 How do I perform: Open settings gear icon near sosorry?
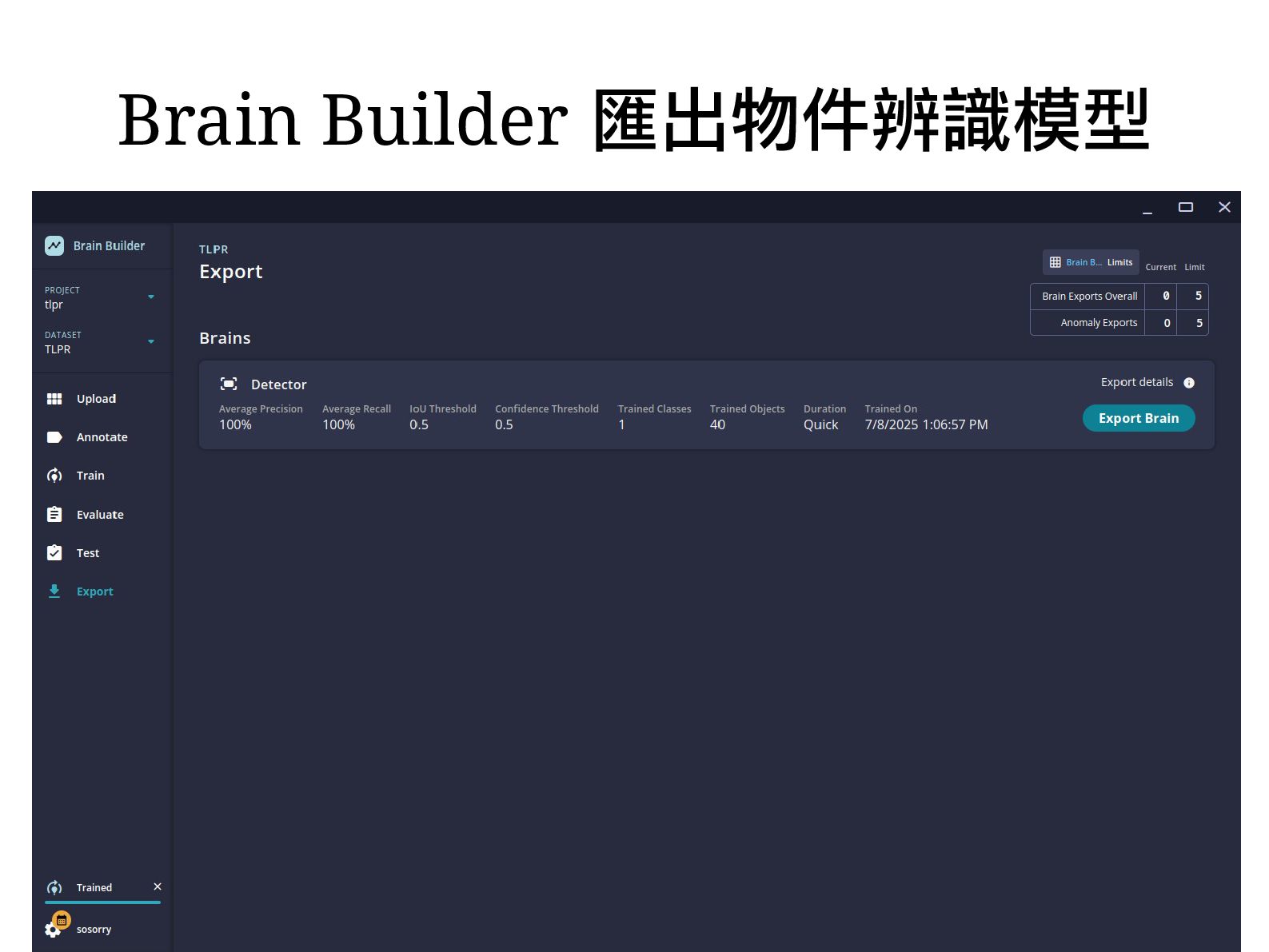click(53, 930)
